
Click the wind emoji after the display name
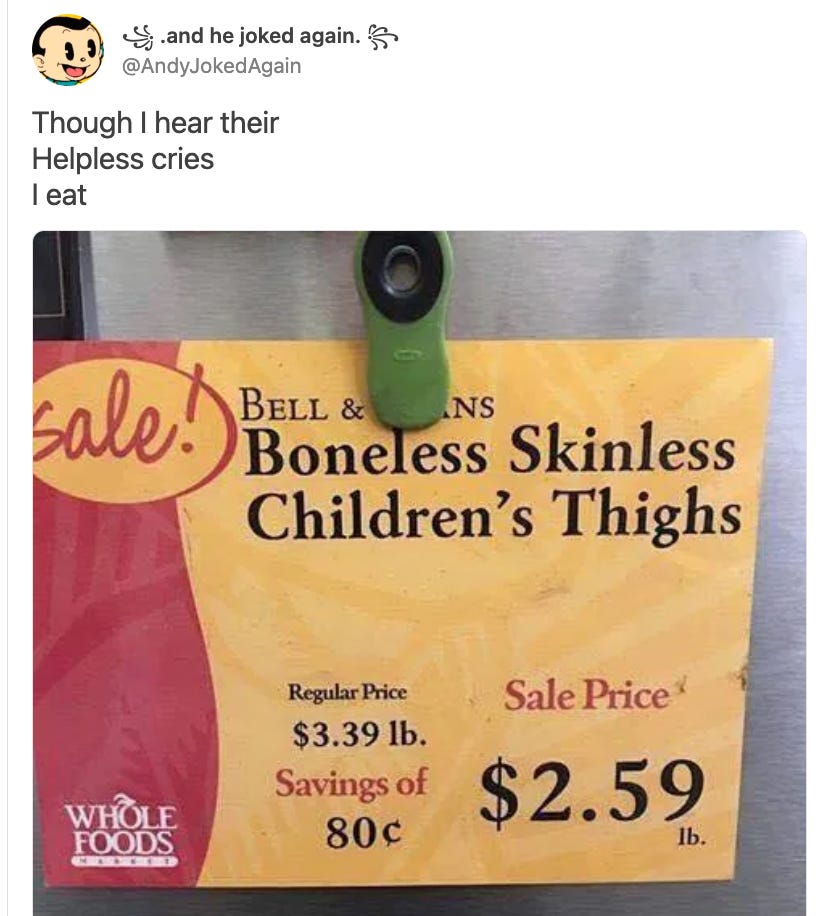pyautogui.click(x=383, y=37)
